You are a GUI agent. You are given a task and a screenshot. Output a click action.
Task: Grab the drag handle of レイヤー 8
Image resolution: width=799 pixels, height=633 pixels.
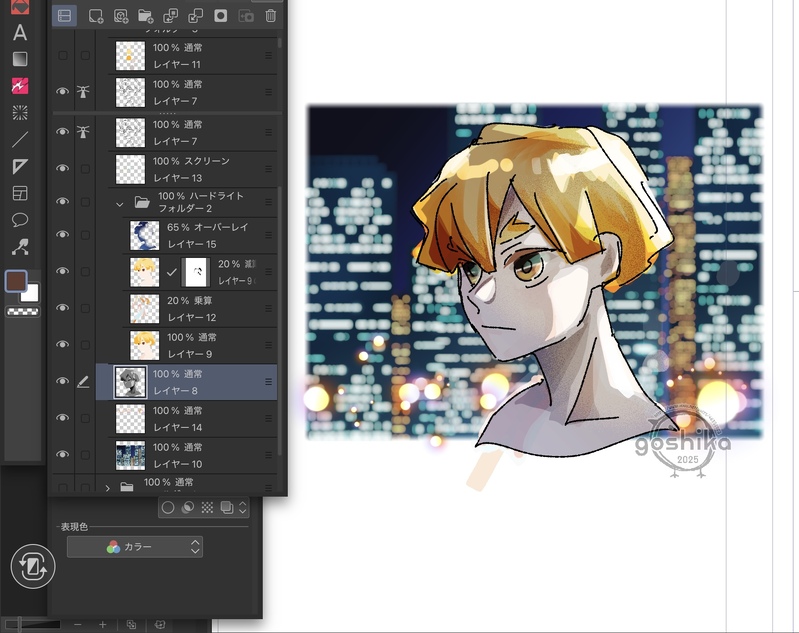(x=269, y=382)
